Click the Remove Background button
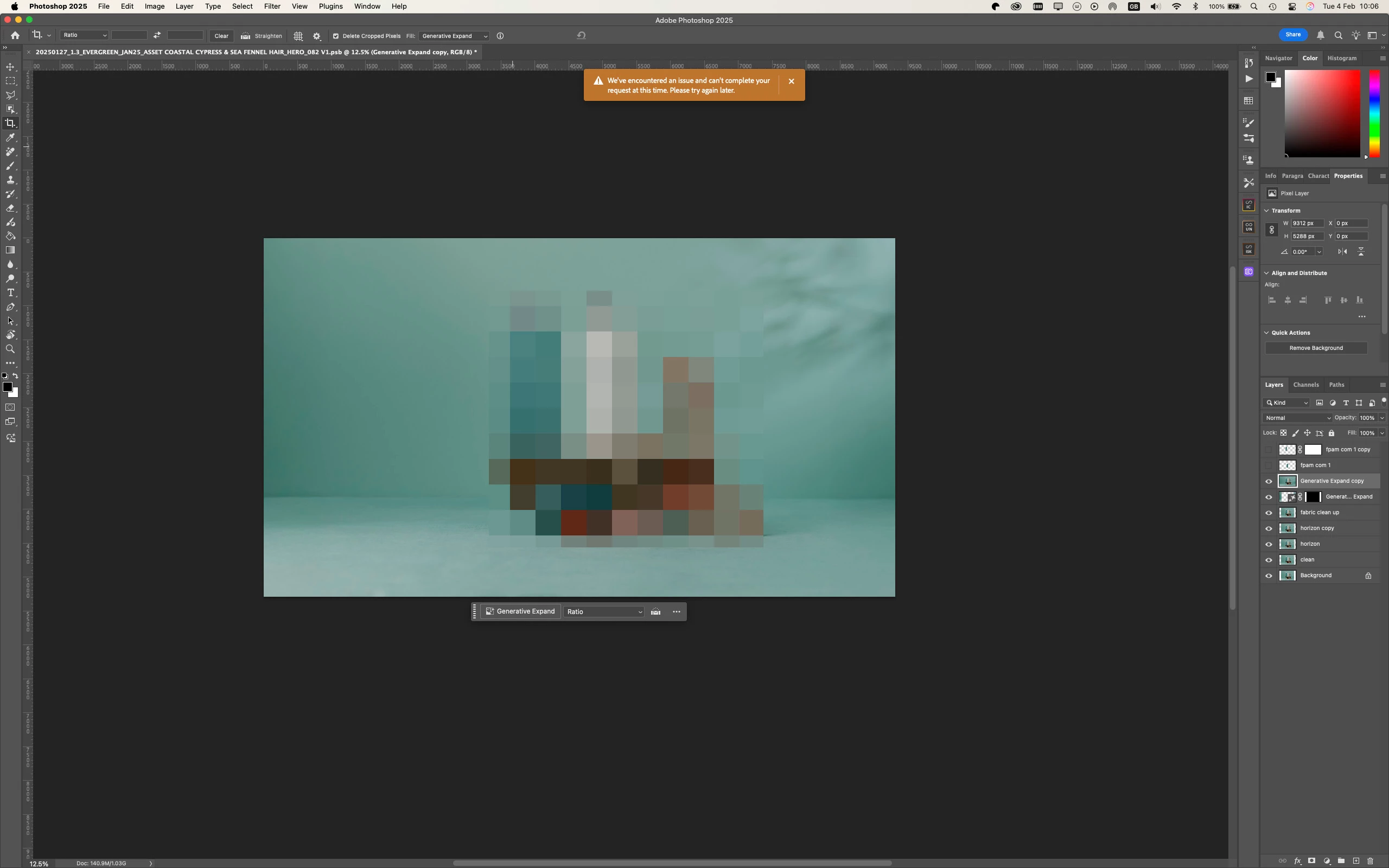 click(1316, 348)
